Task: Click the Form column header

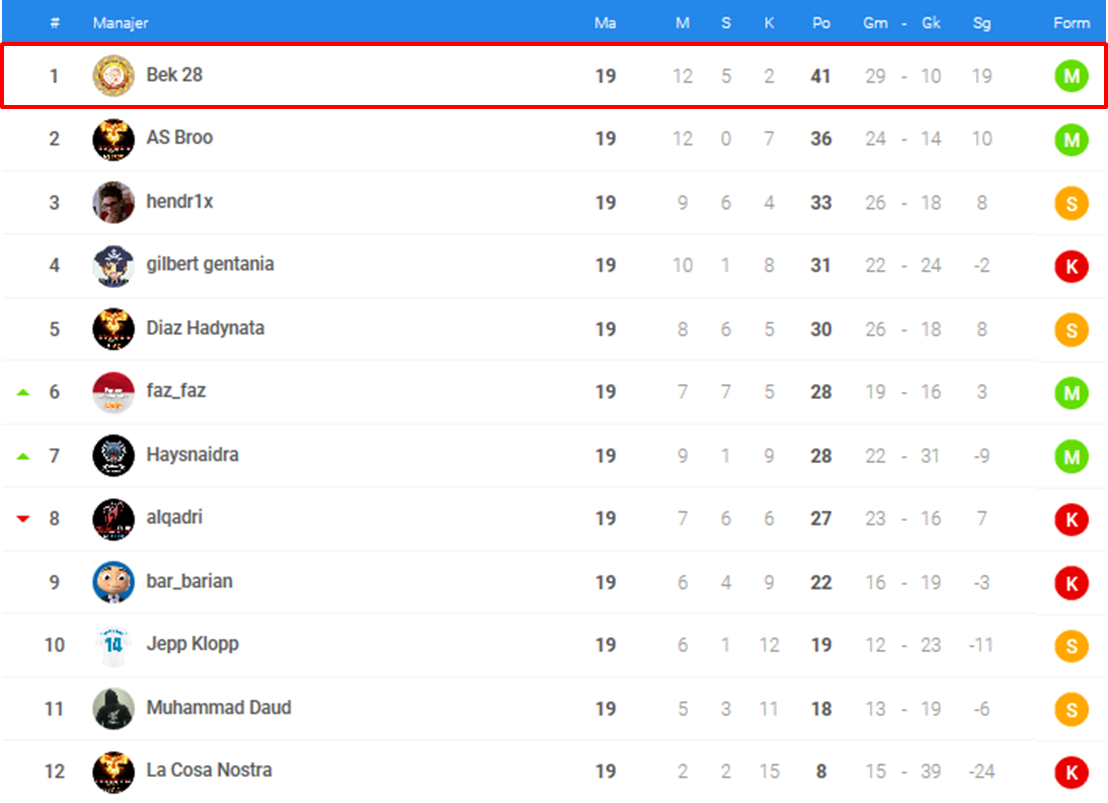Action: click(x=1071, y=23)
